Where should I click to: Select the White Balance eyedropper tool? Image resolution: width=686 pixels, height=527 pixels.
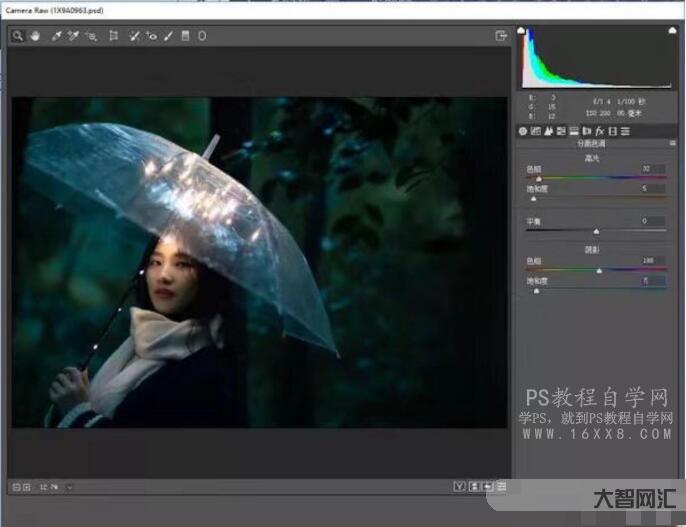click(x=56, y=36)
